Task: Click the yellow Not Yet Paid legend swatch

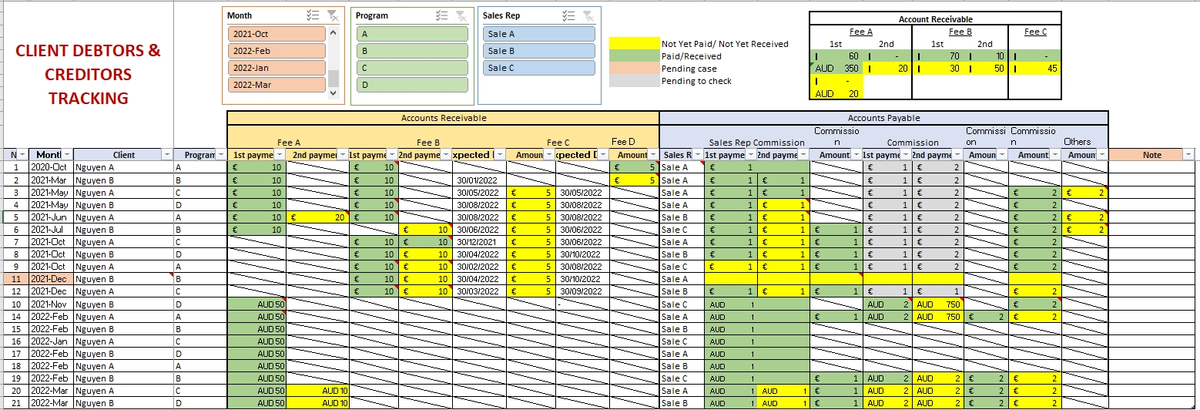Action: click(634, 44)
